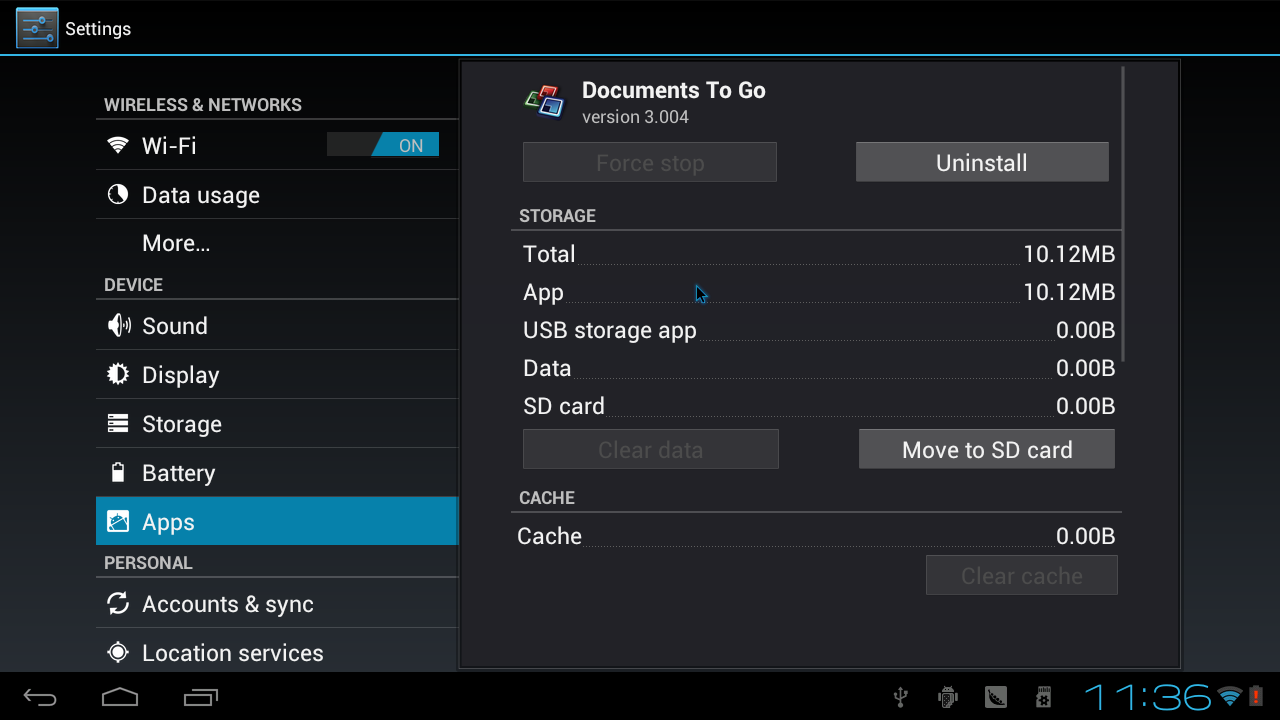Image resolution: width=1280 pixels, height=720 pixels.
Task: Click the CACHE section header
Action: (x=547, y=498)
